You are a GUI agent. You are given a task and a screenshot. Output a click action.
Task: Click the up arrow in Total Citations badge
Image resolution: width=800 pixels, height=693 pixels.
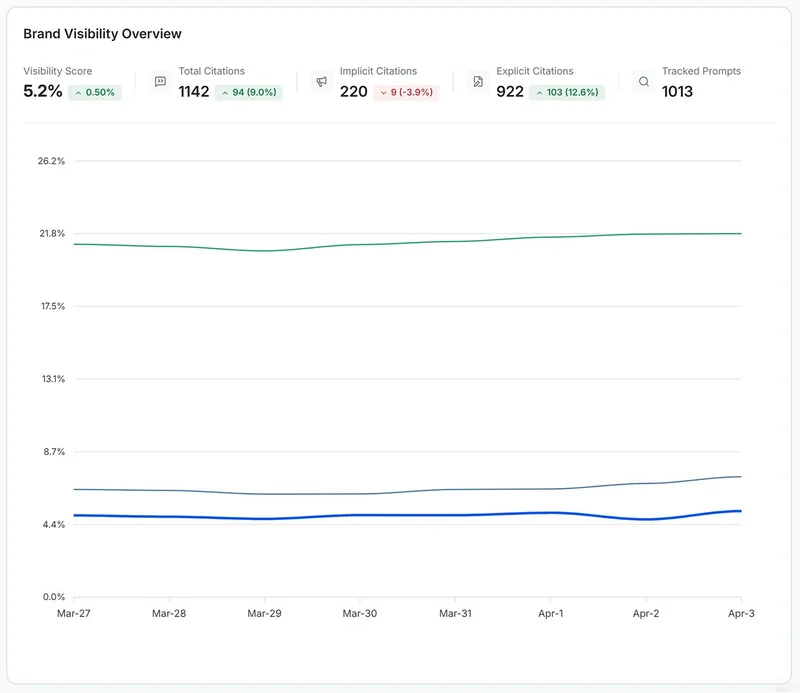tap(224, 93)
